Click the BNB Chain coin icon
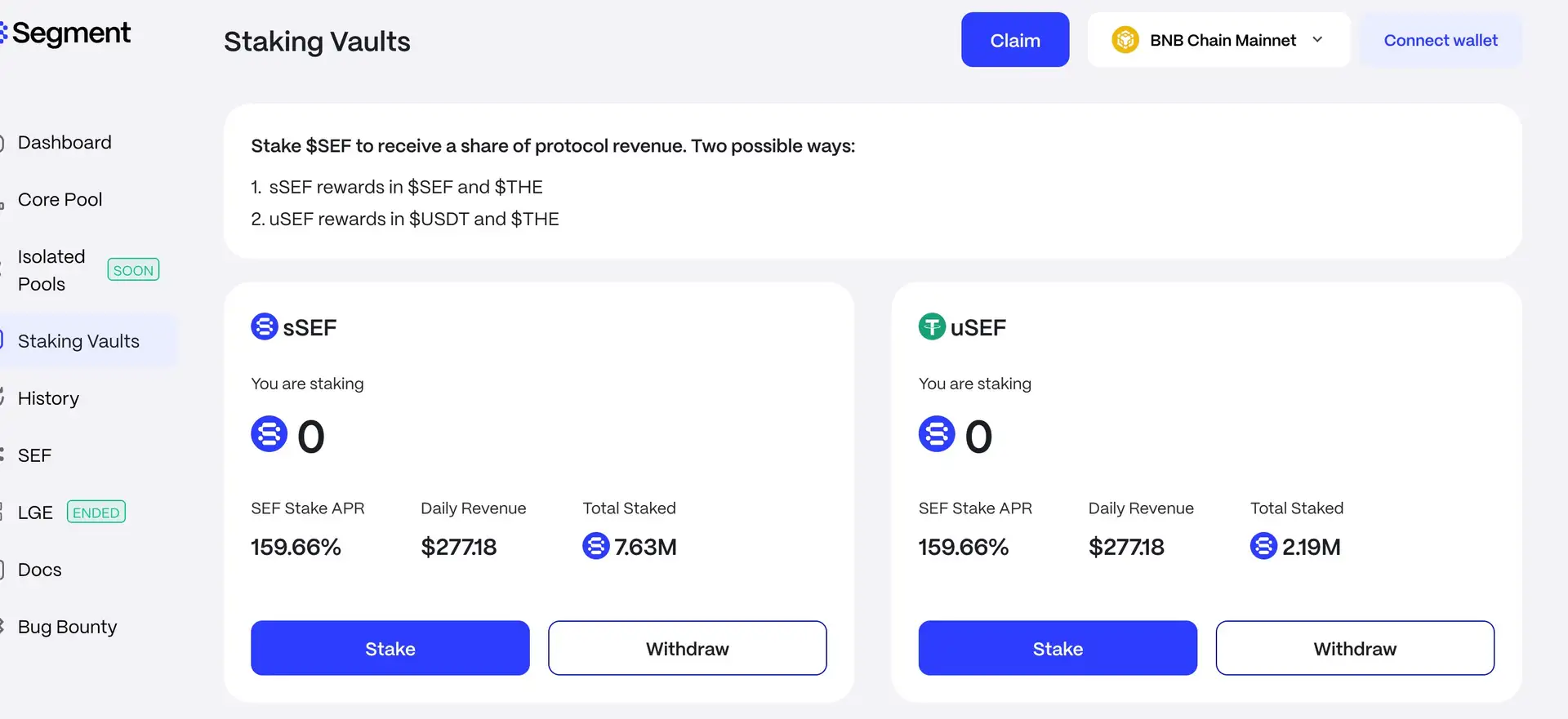 [1125, 40]
